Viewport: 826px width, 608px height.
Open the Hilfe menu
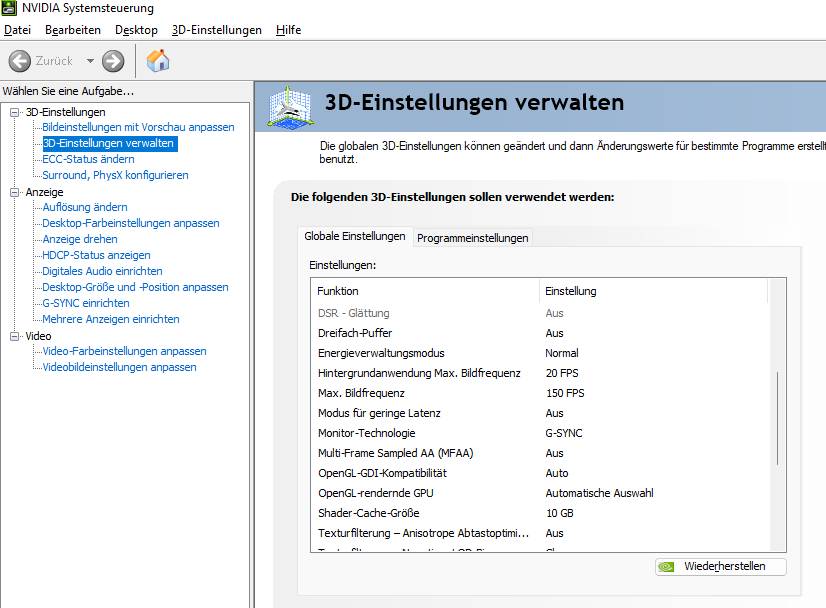[288, 30]
